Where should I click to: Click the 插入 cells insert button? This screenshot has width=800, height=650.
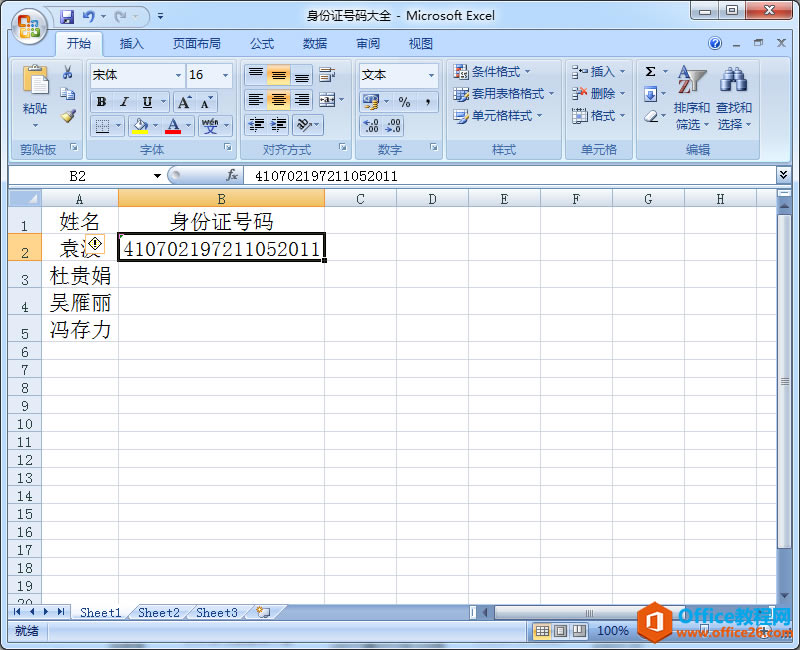tap(598, 72)
